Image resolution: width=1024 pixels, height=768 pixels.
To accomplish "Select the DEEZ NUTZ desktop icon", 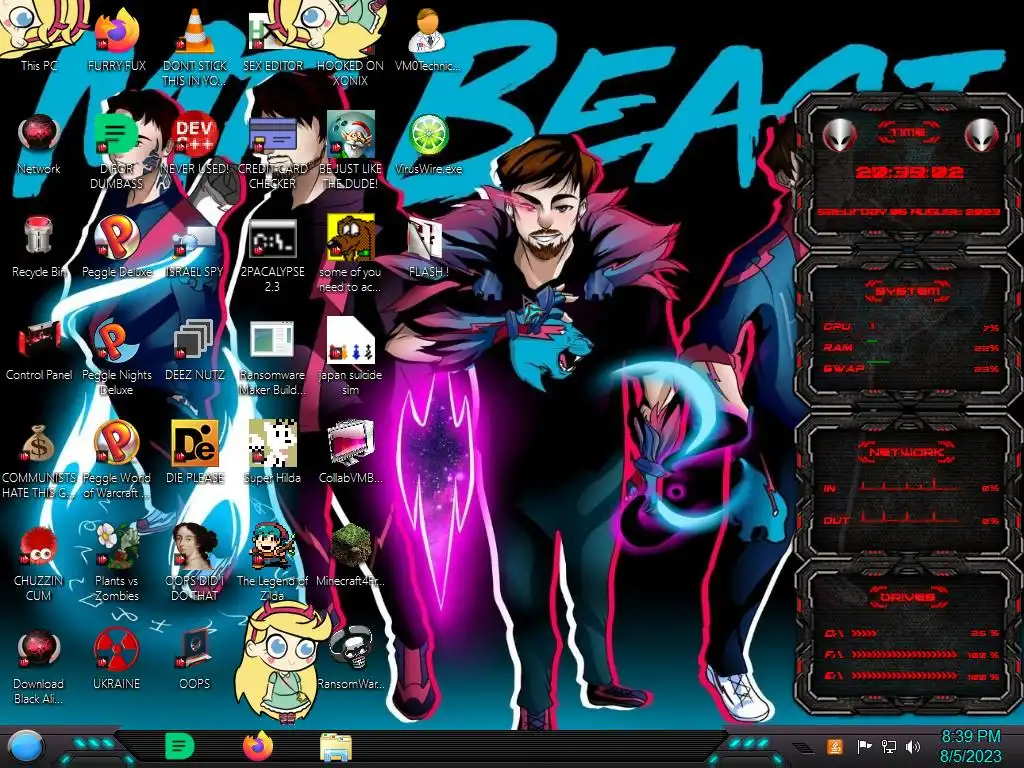I will [x=195, y=350].
